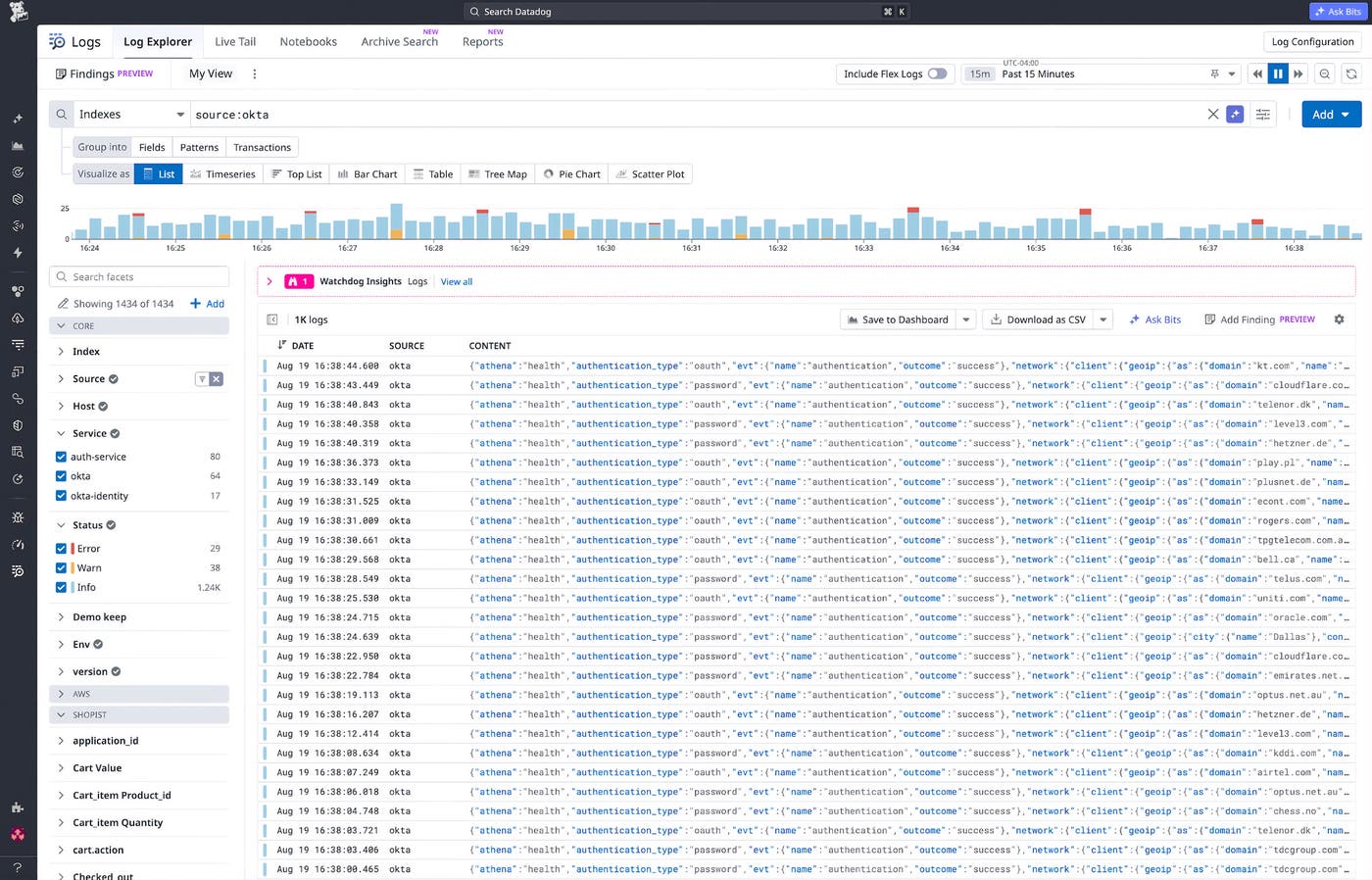1372x880 pixels.
Task: Click the filter icon on the Source facet
Action: 202,379
